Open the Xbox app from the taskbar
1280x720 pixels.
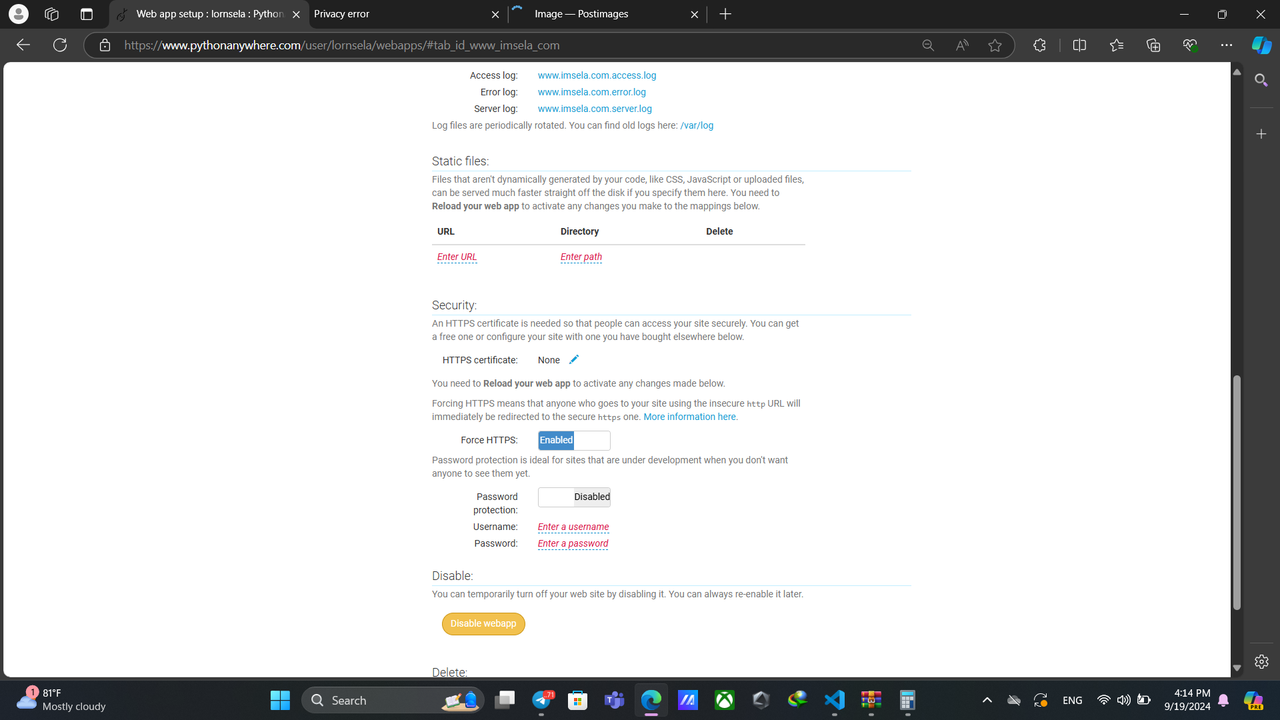click(x=725, y=699)
